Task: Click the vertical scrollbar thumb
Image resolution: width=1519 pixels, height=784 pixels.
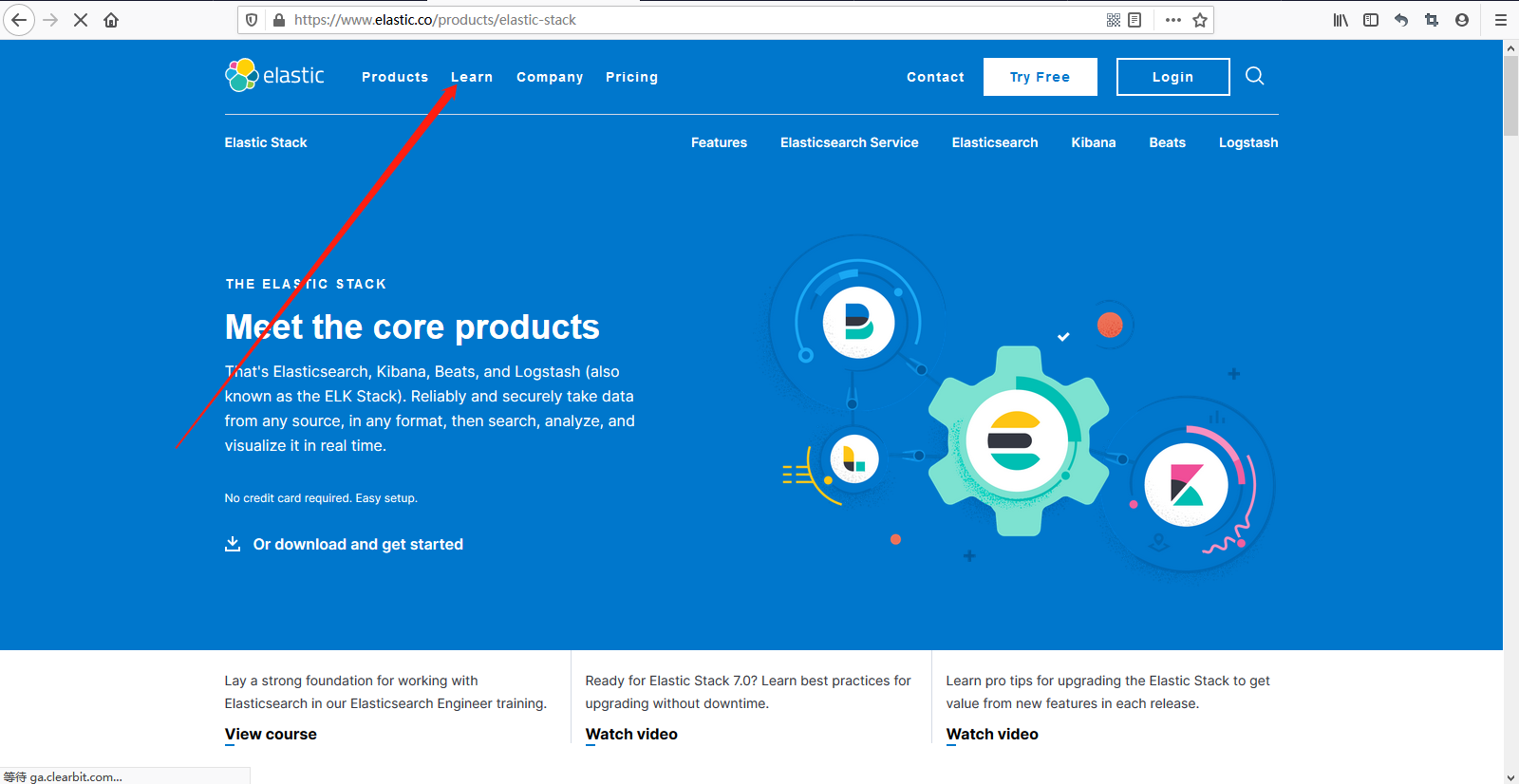Action: click(1510, 96)
